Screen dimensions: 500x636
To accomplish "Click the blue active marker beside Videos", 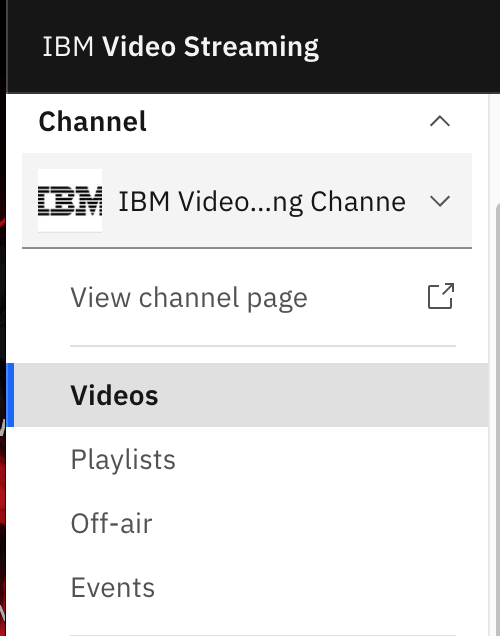I will [x=10, y=395].
